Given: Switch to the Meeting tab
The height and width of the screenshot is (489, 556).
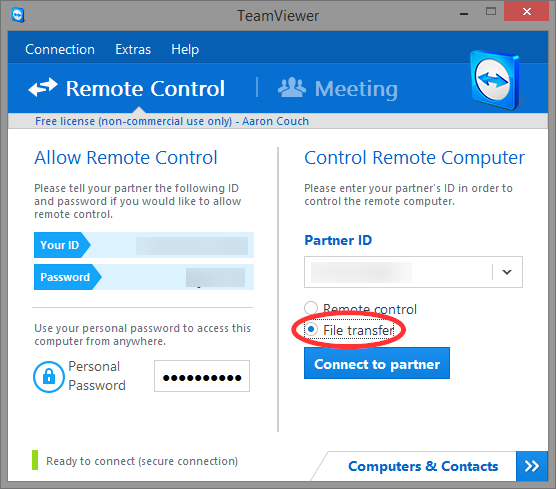Looking at the screenshot, I should (x=338, y=88).
